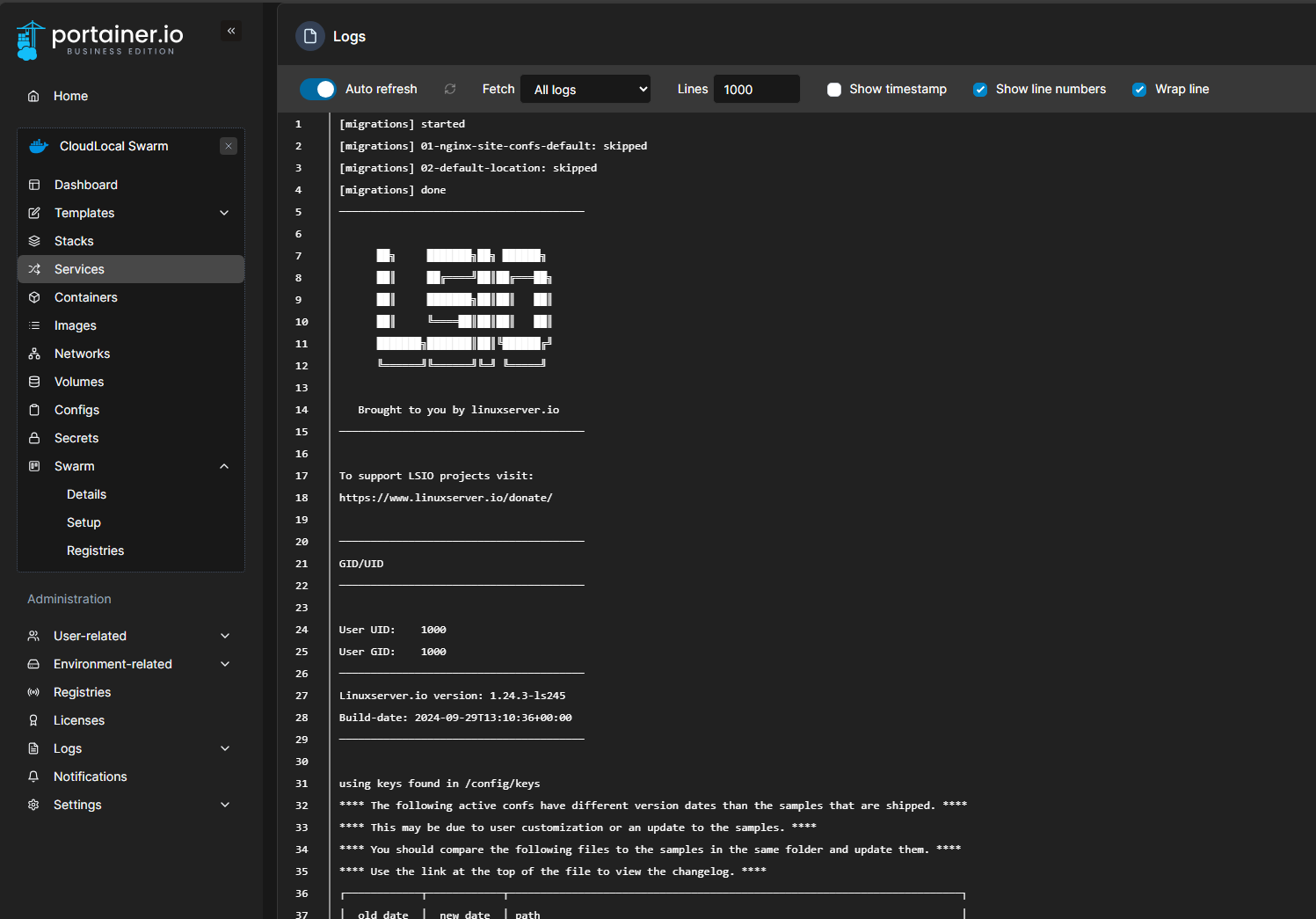
Task: Click the Lines number input field
Action: pos(756,90)
